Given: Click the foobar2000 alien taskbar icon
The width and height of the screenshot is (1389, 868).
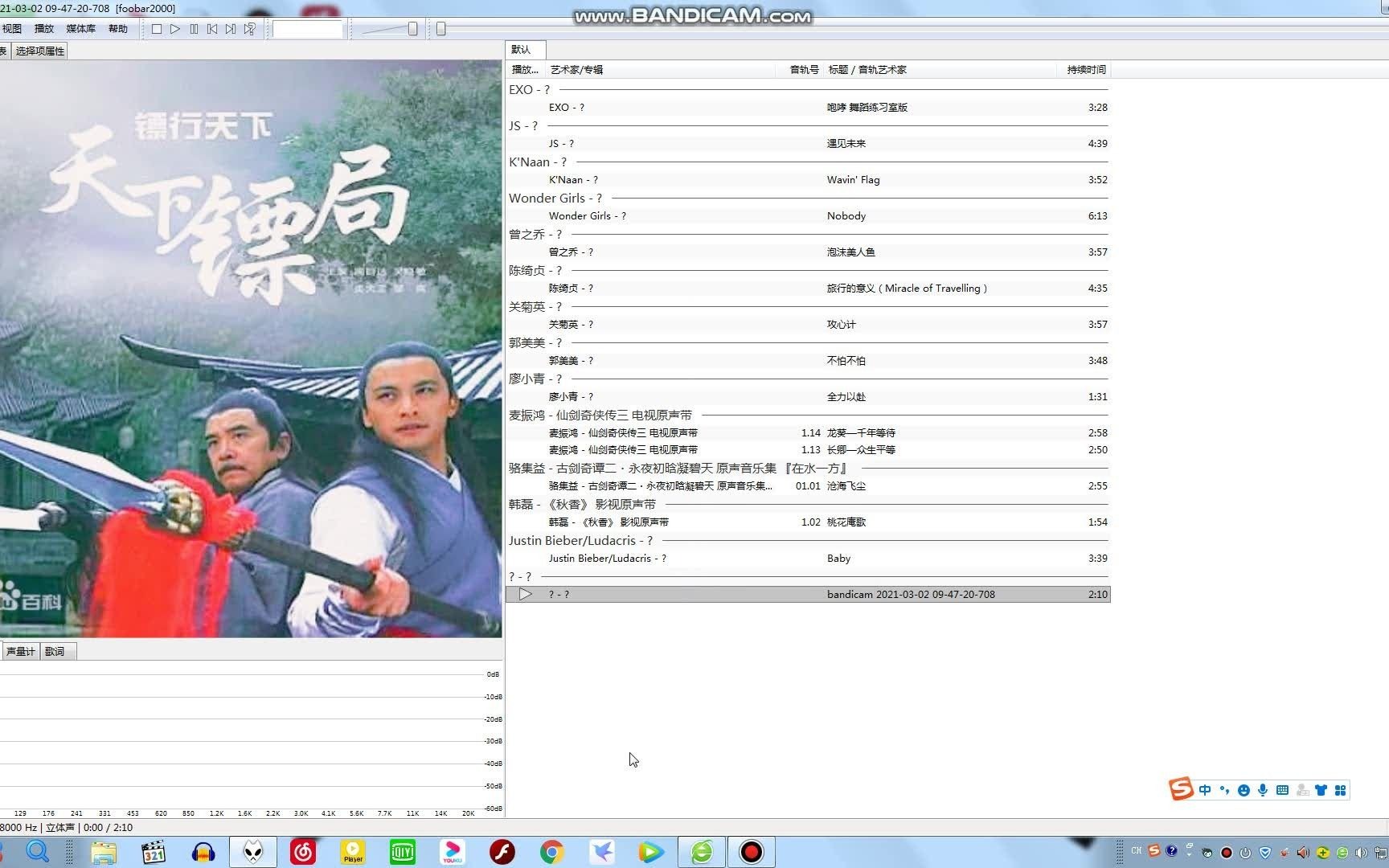Looking at the screenshot, I should tap(253, 852).
